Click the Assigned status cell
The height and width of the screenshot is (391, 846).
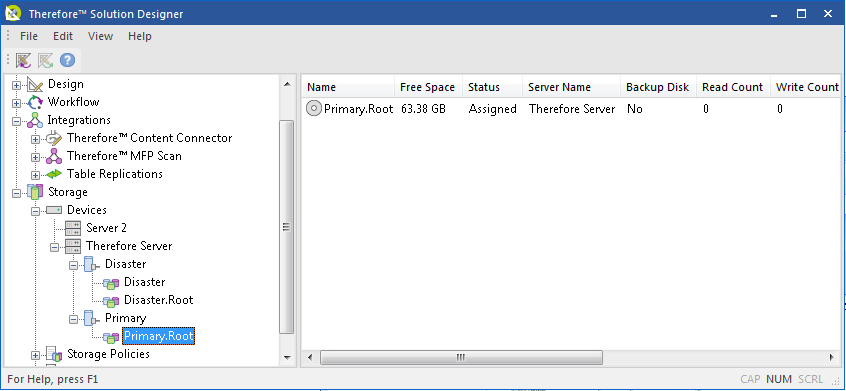[493, 109]
